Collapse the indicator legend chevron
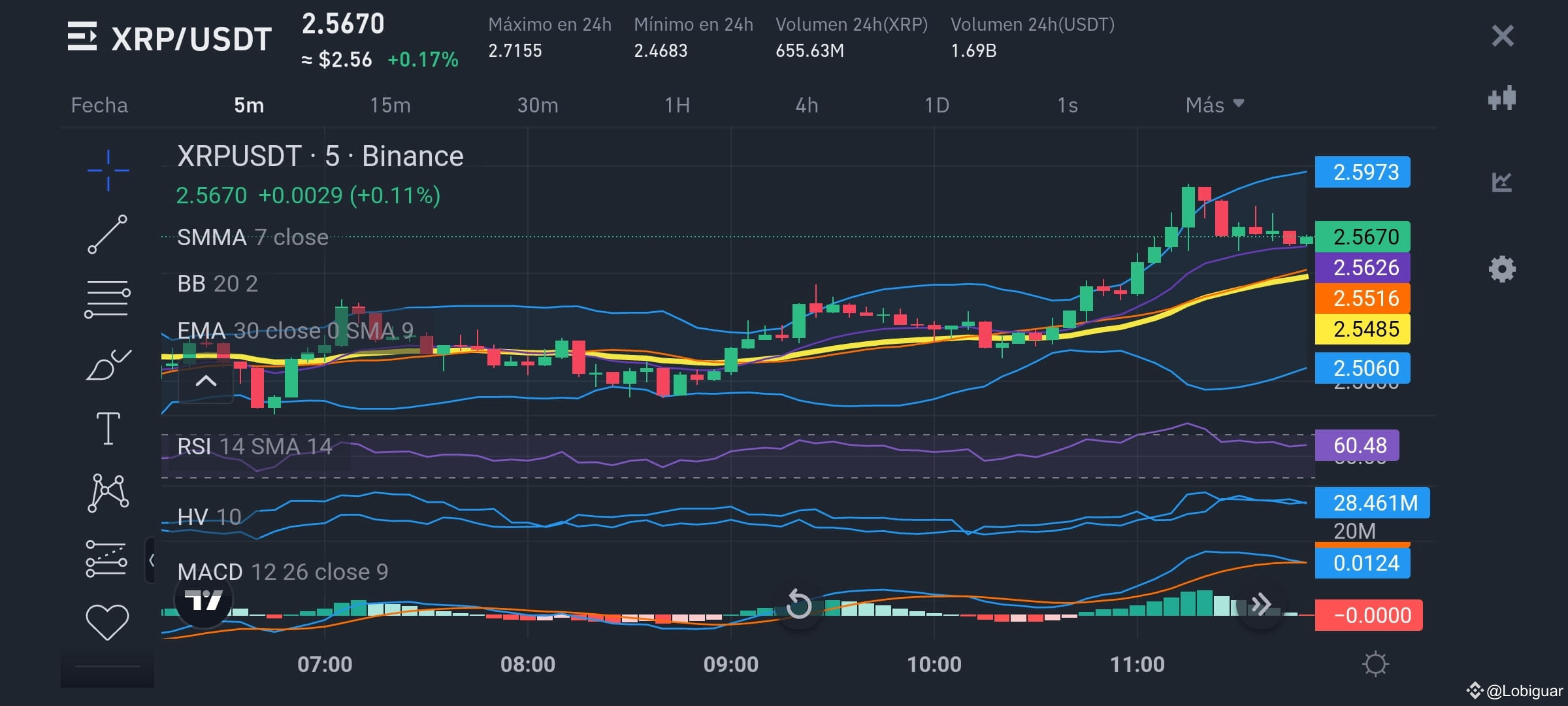1568x706 pixels. [206, 381]
